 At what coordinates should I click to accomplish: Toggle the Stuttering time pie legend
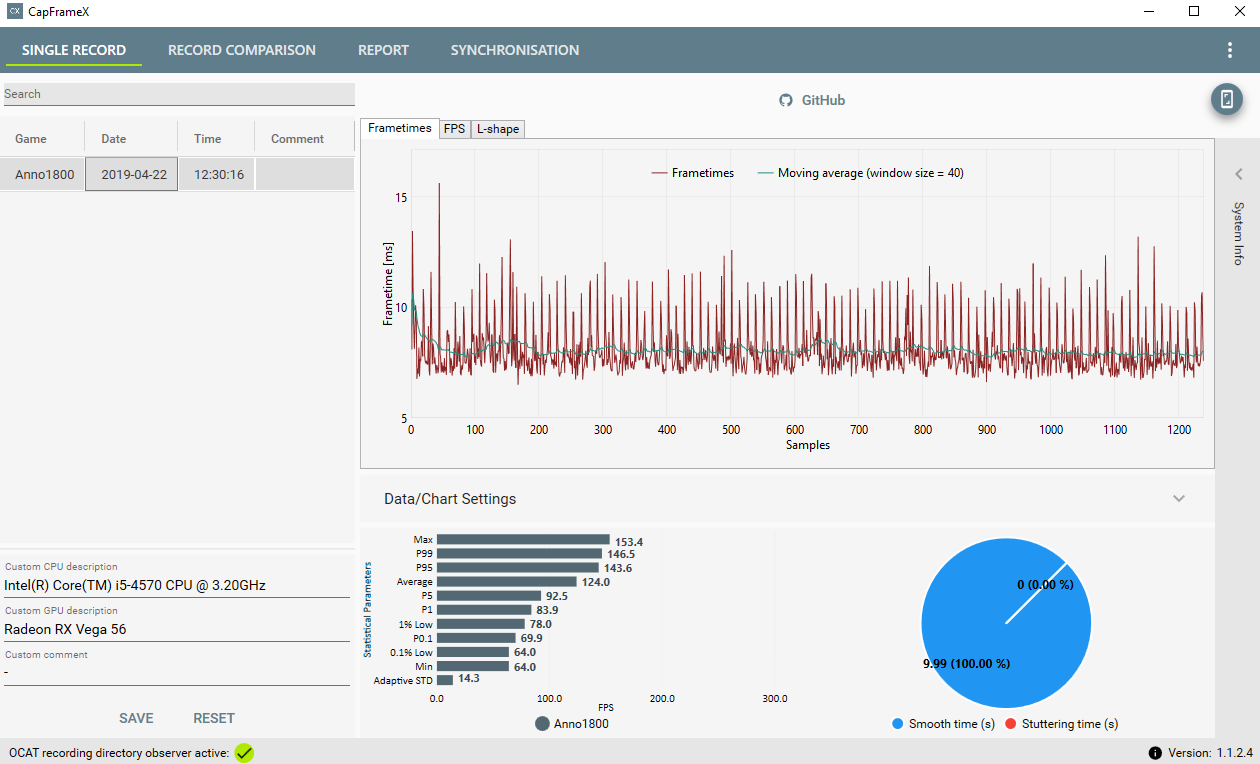1060,724
